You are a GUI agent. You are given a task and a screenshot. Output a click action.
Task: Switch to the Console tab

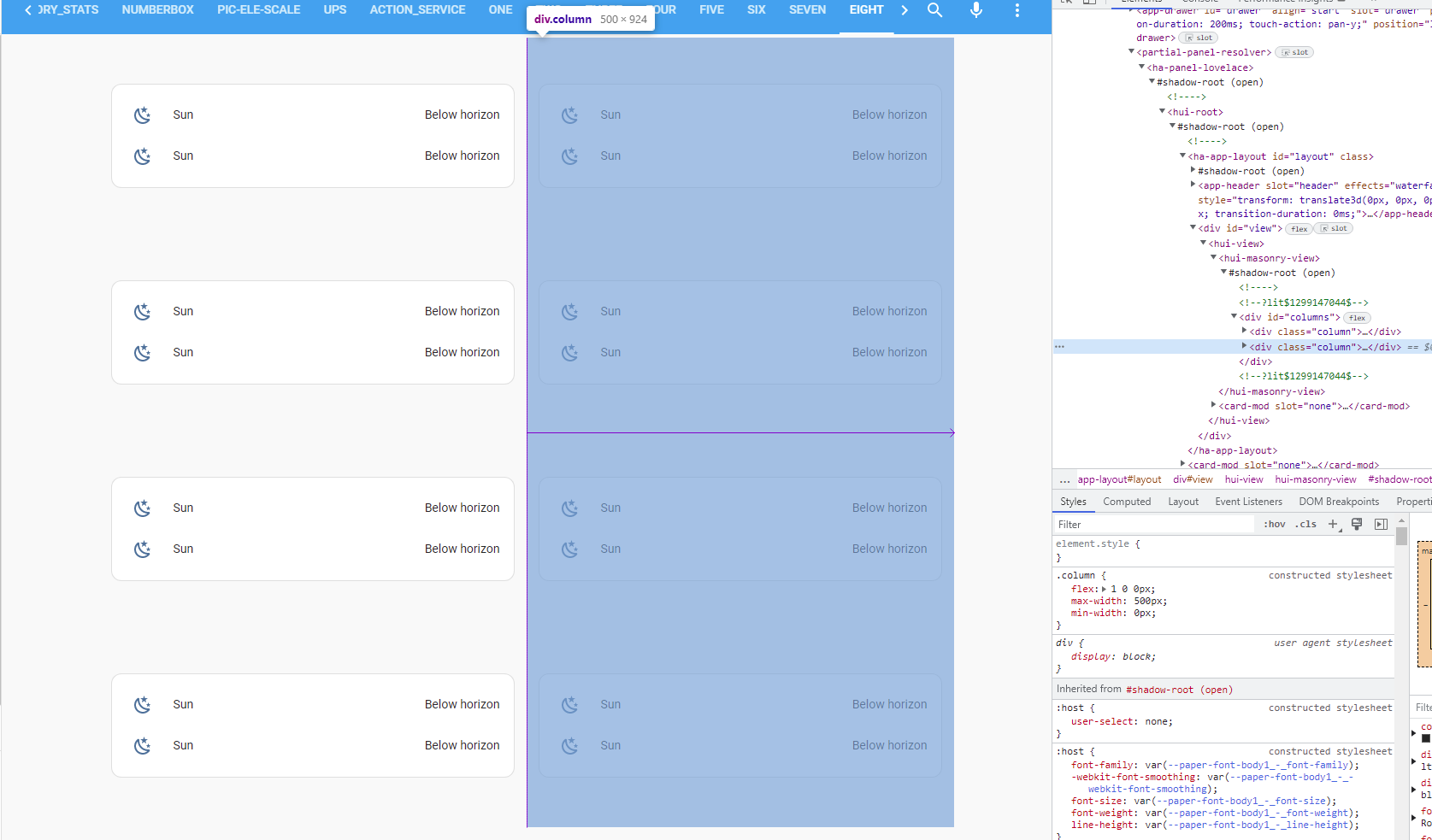coord(1200,4)
